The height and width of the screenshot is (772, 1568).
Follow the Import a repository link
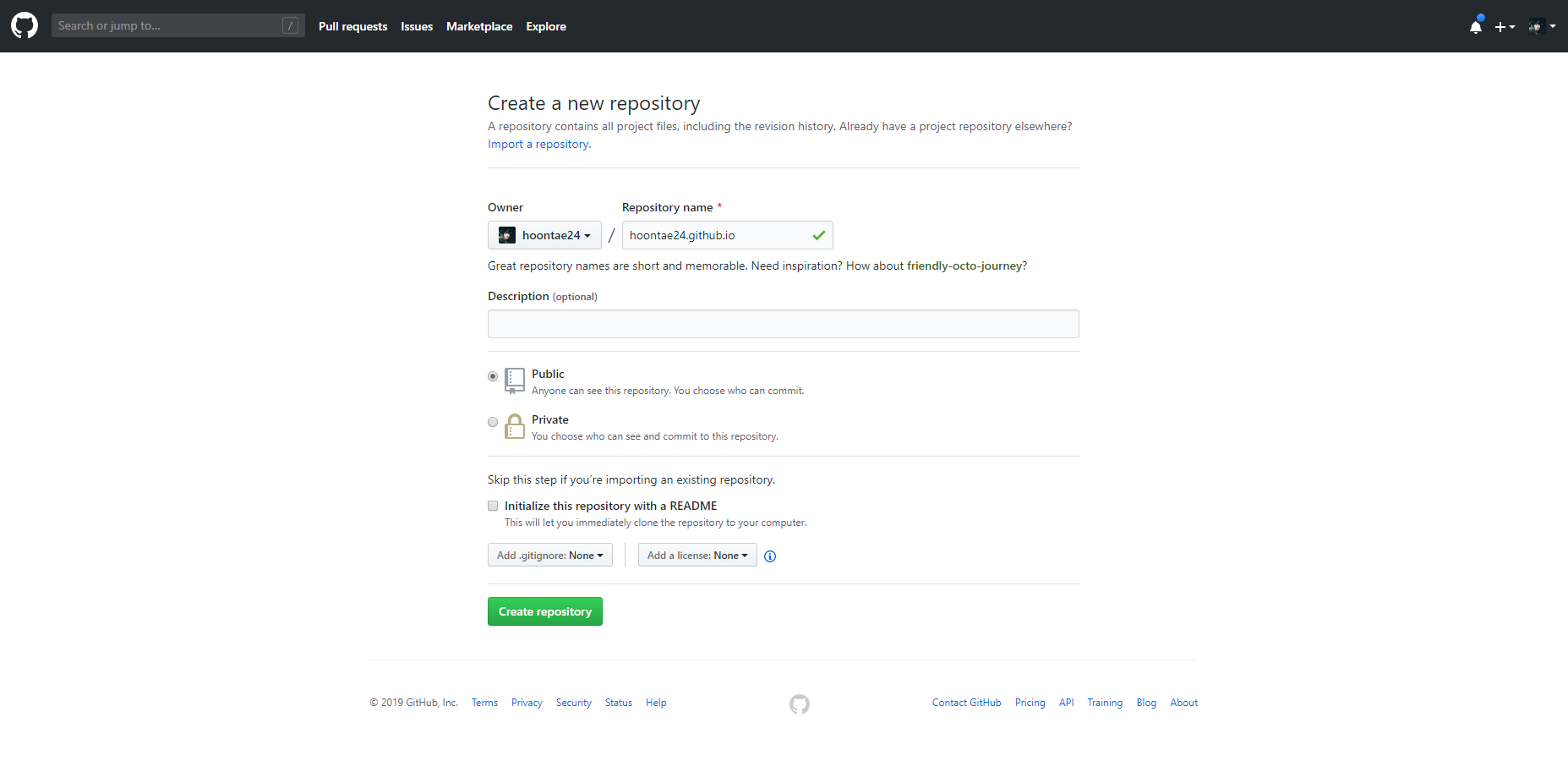538,145
